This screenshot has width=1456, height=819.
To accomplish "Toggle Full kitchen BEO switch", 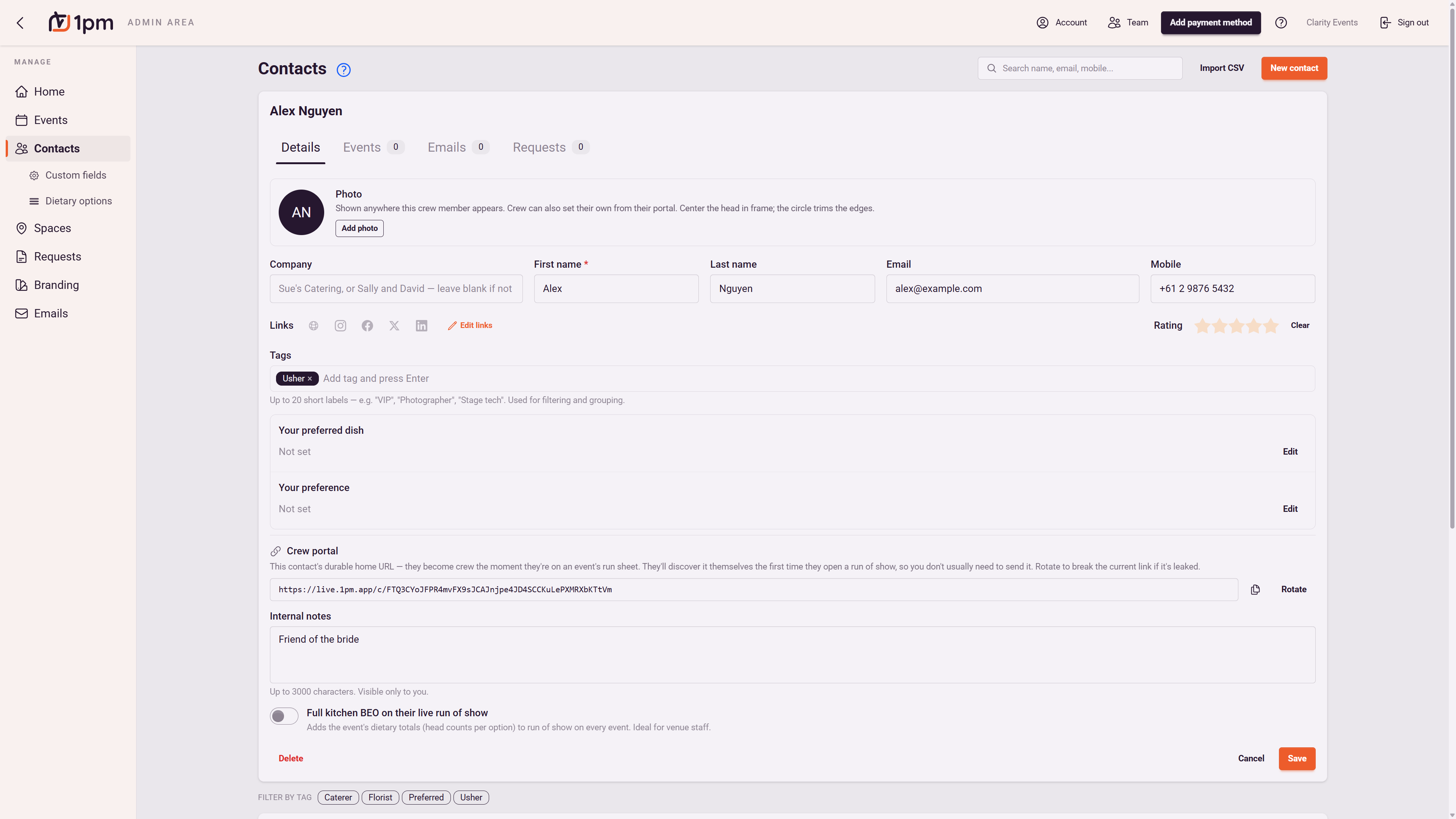I will click(284, 716).
